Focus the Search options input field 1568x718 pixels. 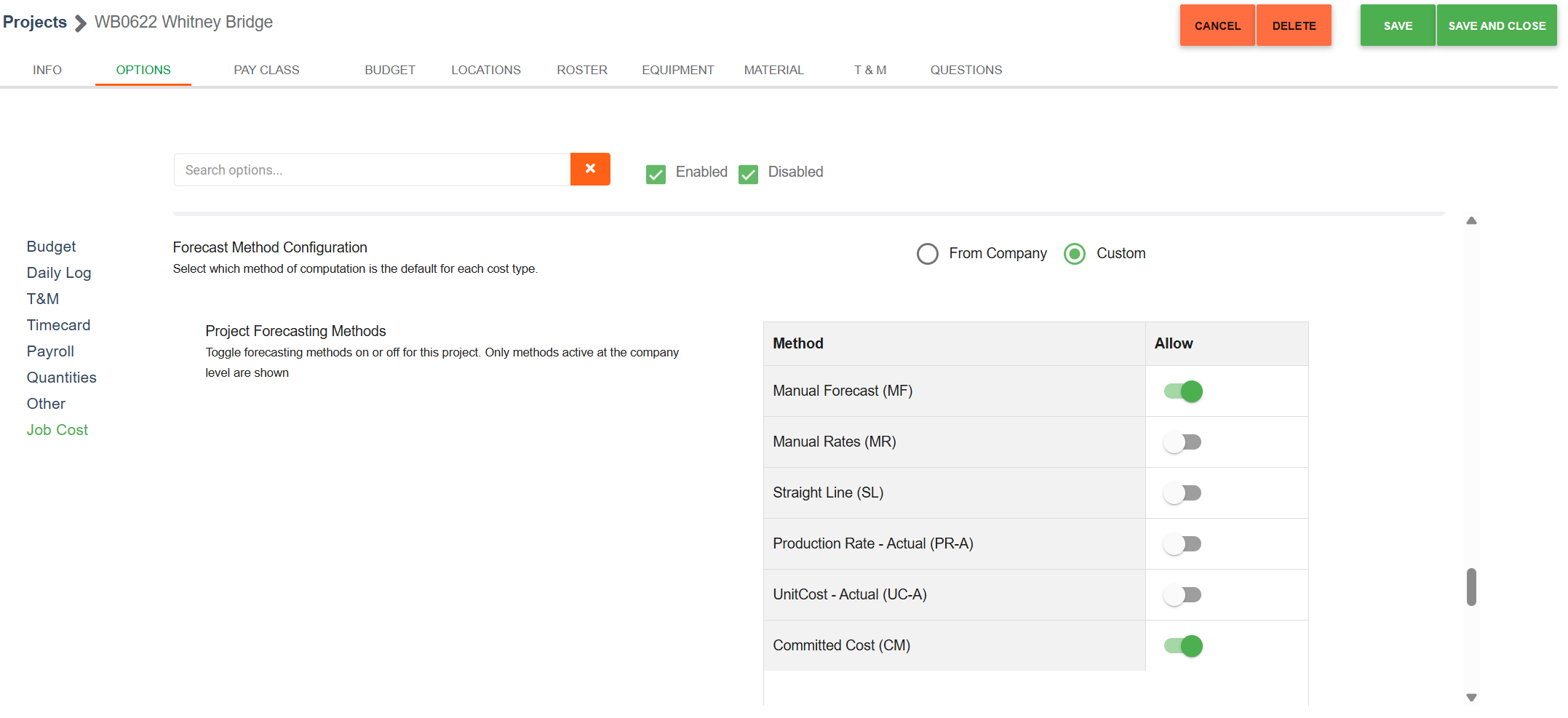(x=372, y=170)
